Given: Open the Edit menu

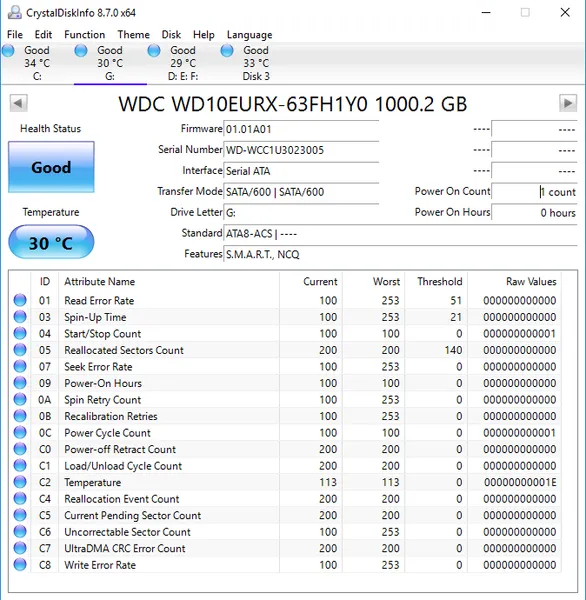Looking at the screenshot, I should [43, 35].
